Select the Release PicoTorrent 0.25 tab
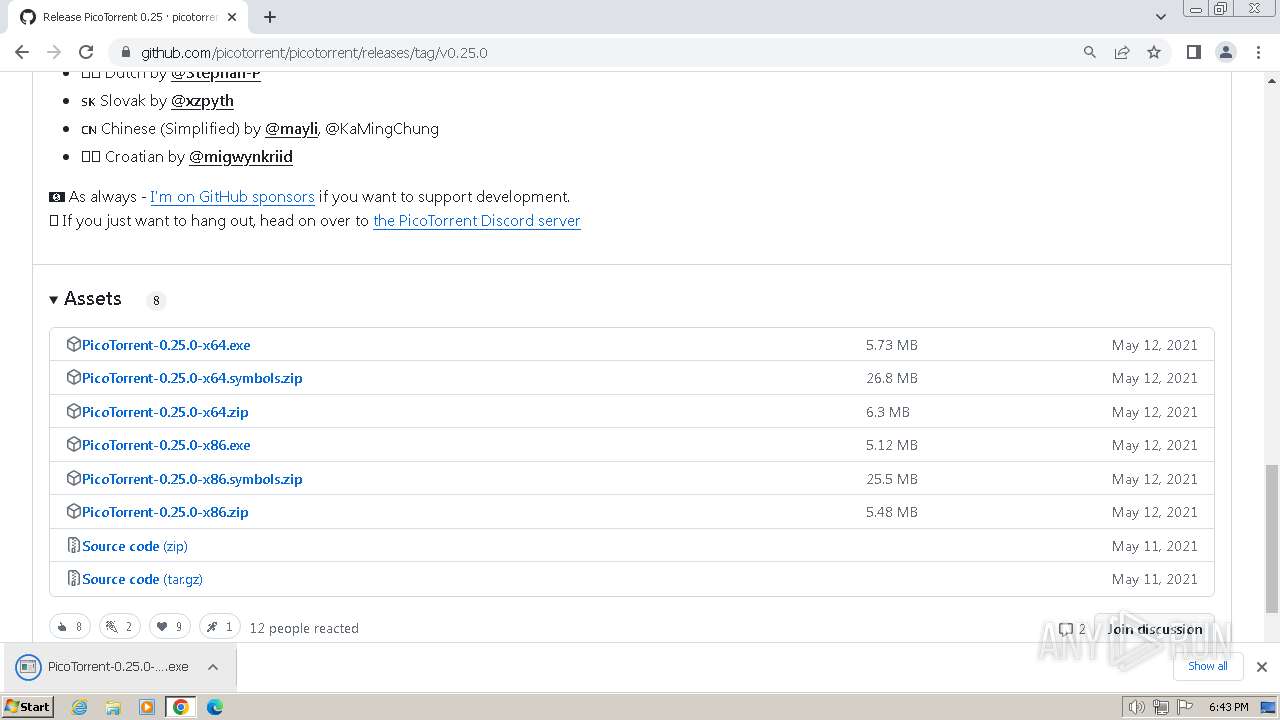 click(x=128, y=17)
